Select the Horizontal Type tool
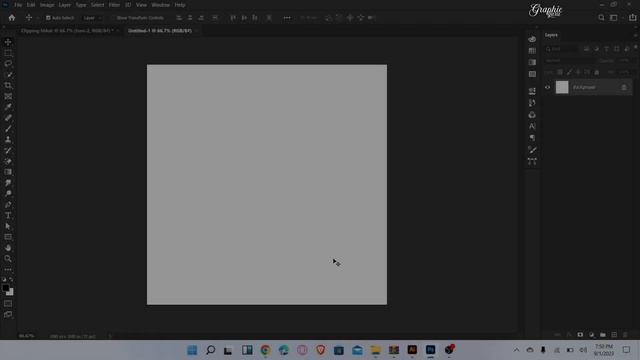 [8, 215]
